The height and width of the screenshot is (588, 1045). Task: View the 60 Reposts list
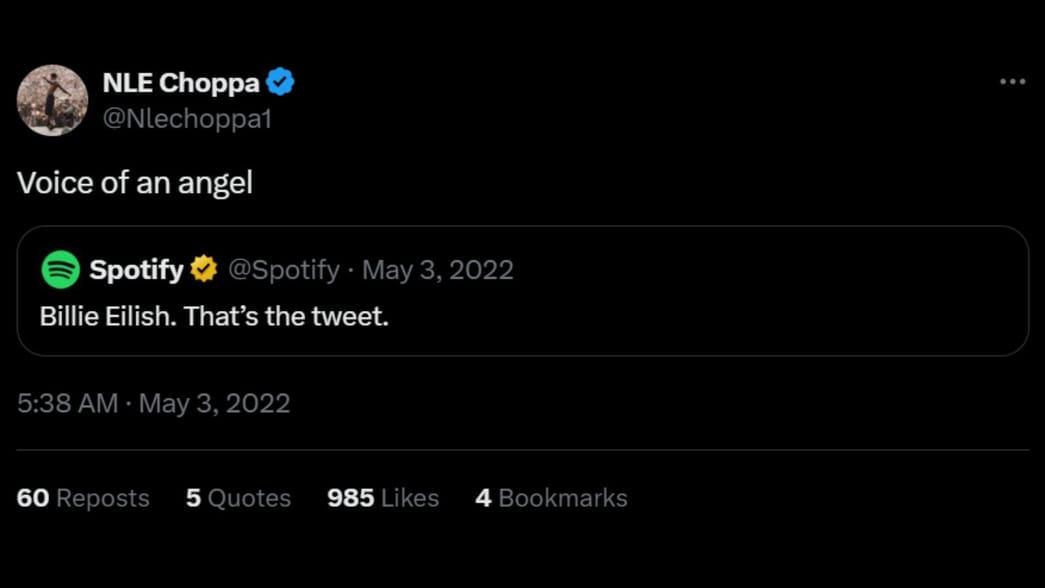point(84,497)
